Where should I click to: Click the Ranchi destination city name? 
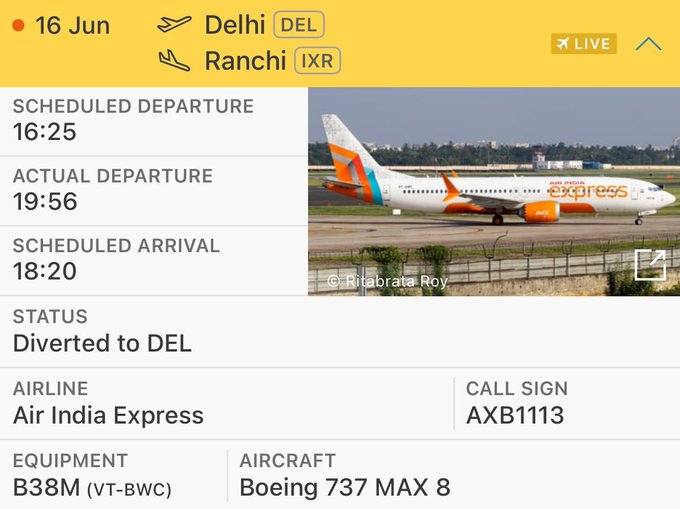[245, 61]
